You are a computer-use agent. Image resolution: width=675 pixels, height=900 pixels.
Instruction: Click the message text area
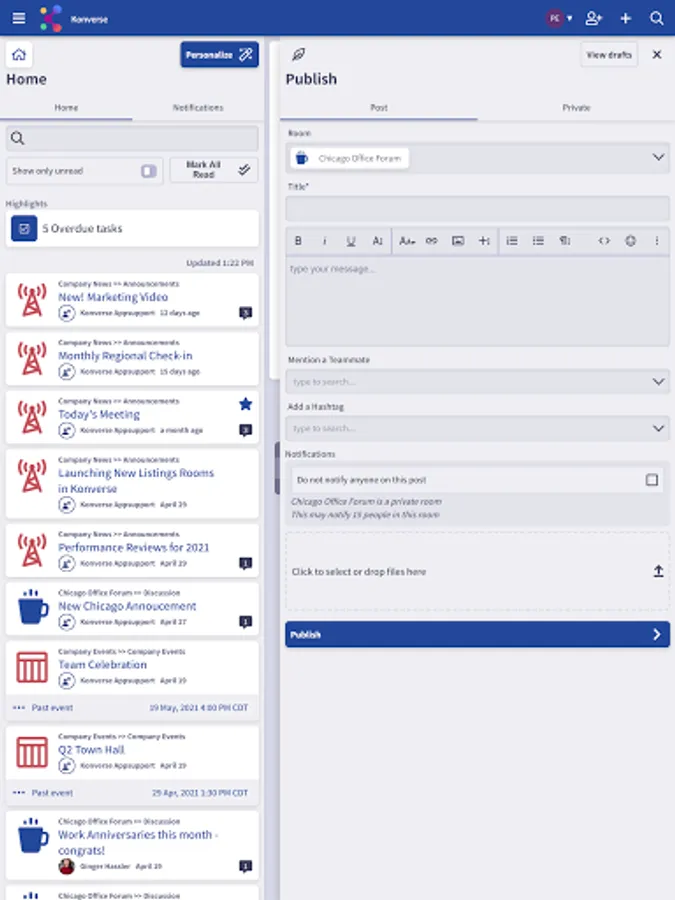478,302
